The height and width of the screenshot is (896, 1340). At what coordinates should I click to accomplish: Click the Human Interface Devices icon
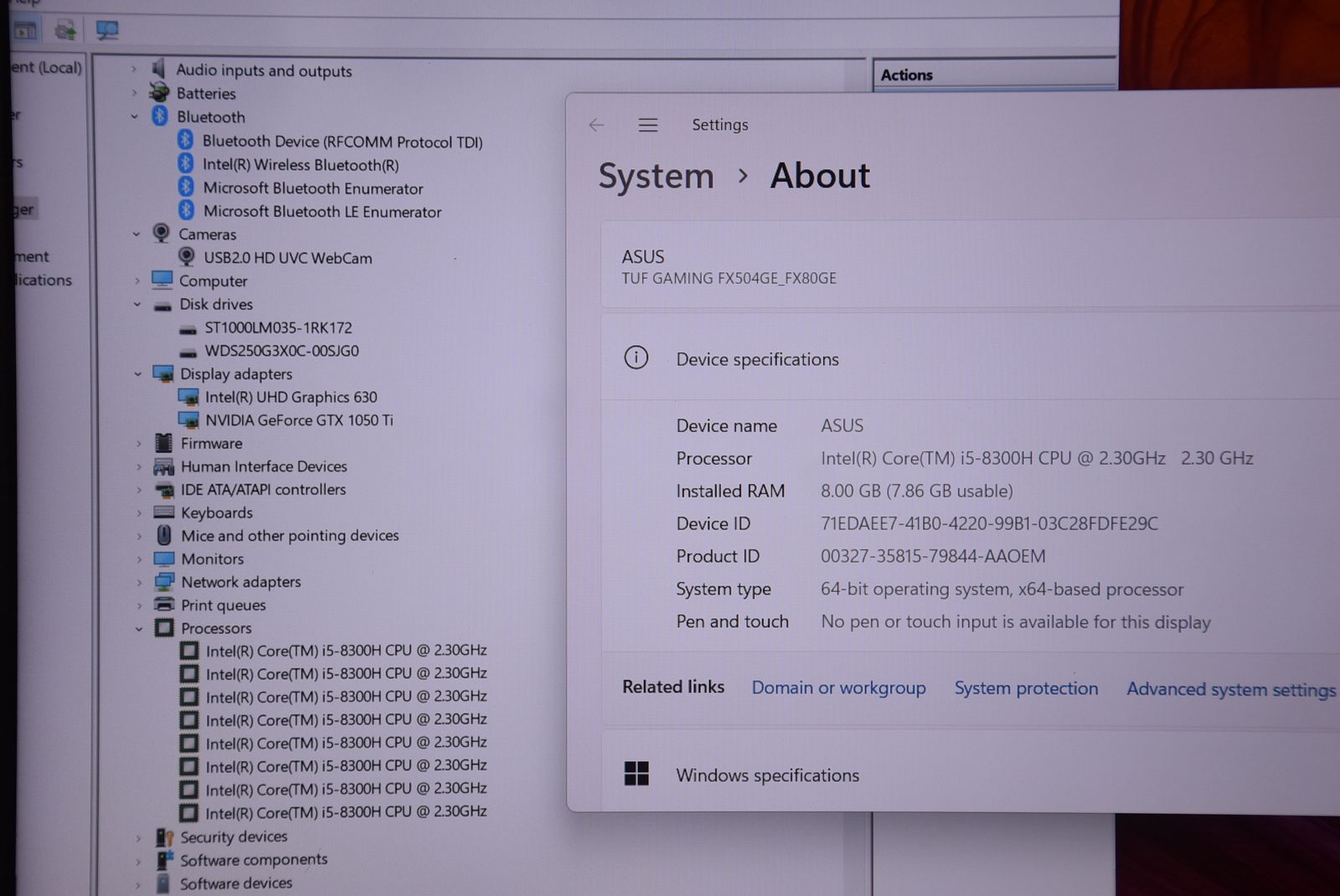click(164, 466)
